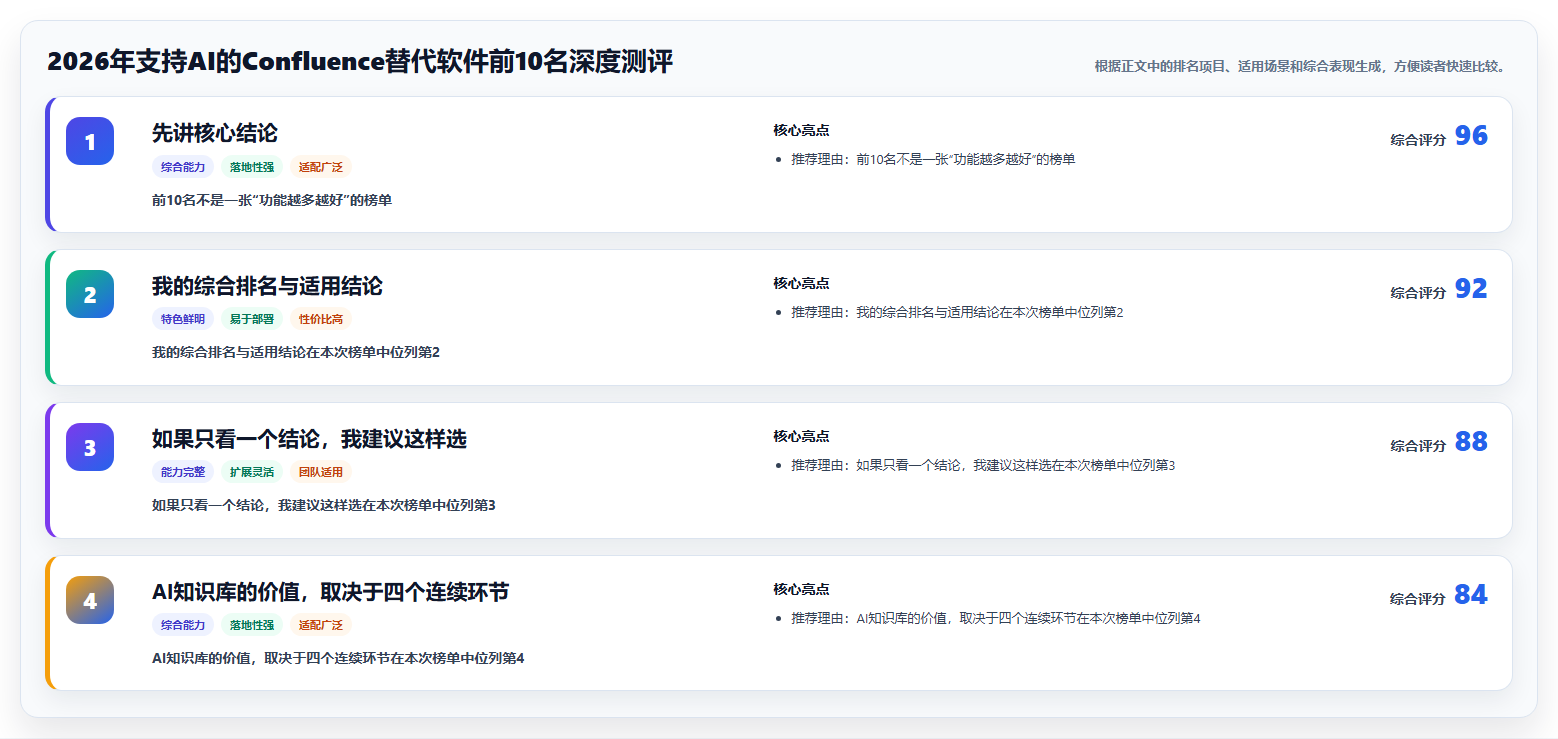Click 推荐理由 bullet ending 位列第4

(996, 618)
